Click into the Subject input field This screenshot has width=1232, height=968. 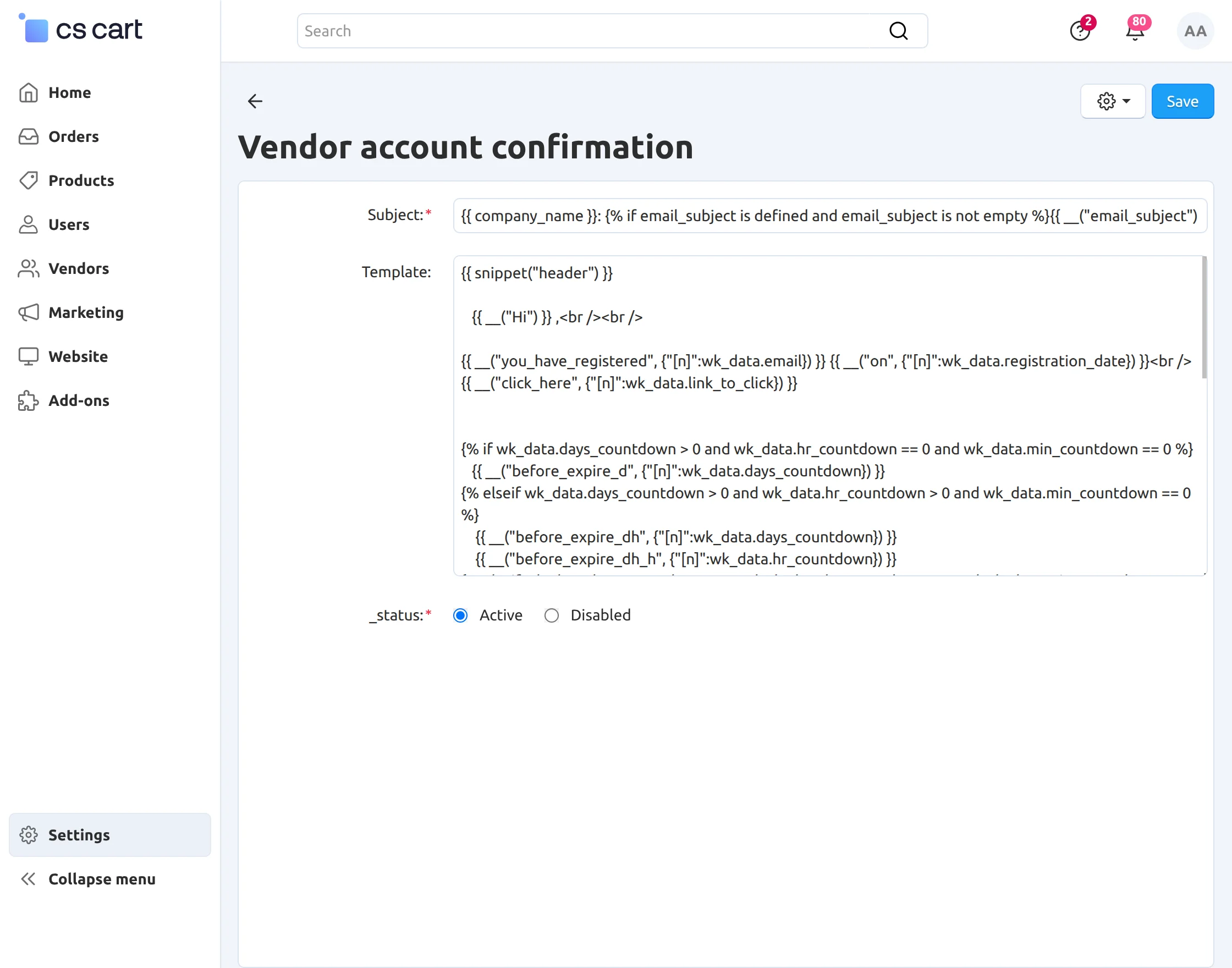[x=829, y=216]
